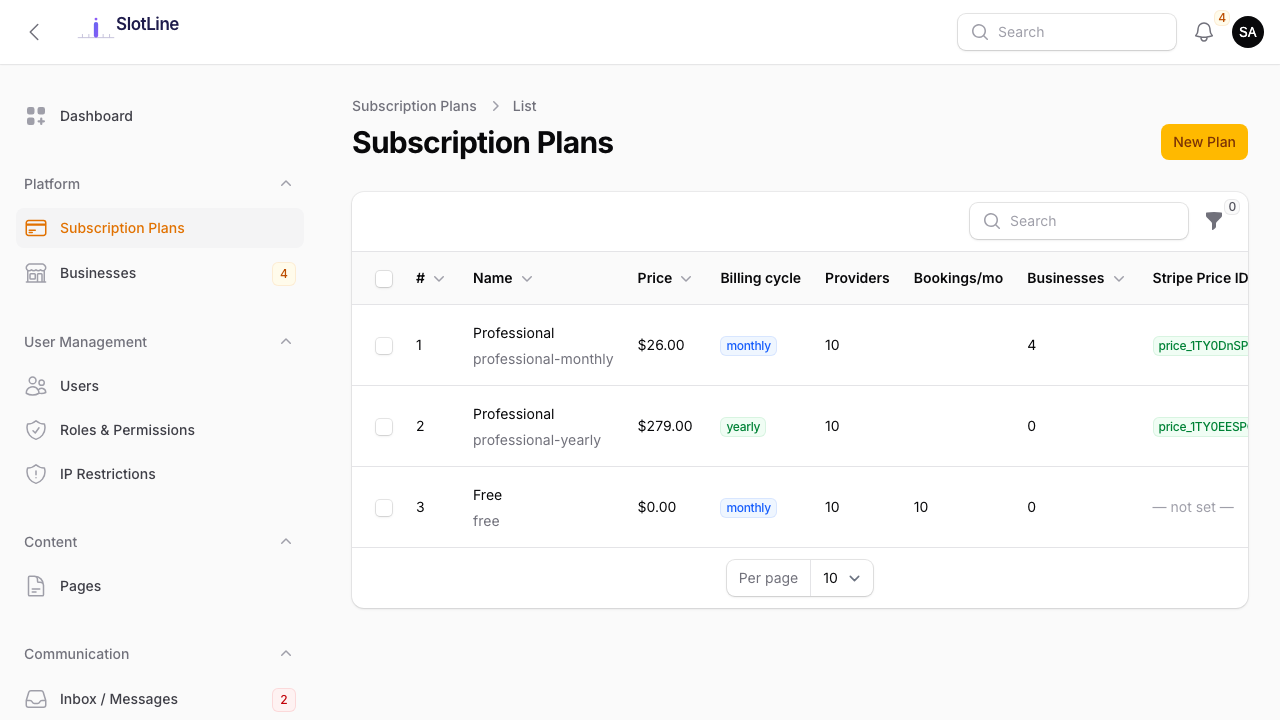Click the $279.00 price cell
Image resolution: width=1280 pixels, height=720 pixels.
(665, 426)
